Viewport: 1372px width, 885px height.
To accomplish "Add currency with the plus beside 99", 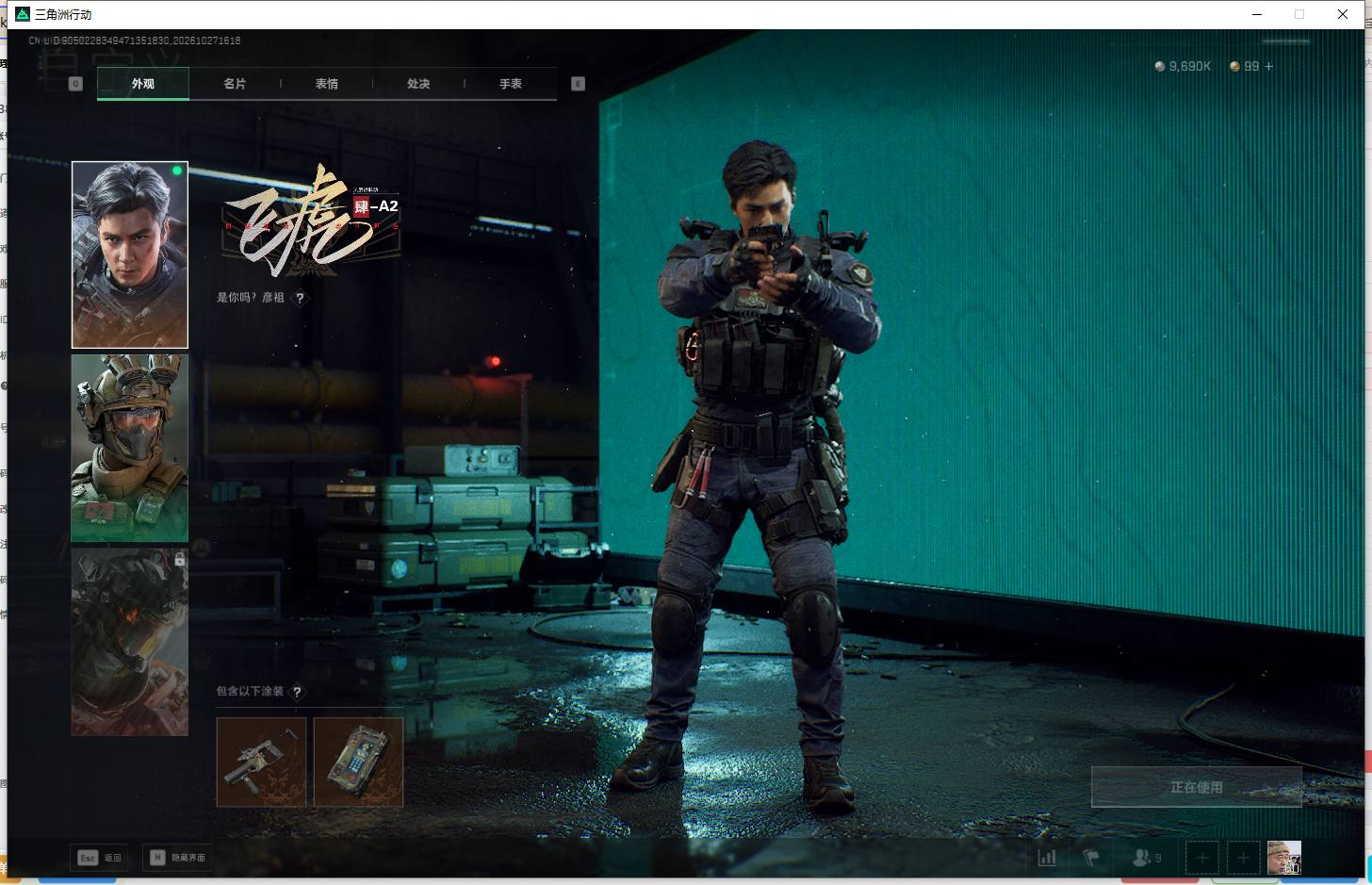I will [x=1268, y=66].
